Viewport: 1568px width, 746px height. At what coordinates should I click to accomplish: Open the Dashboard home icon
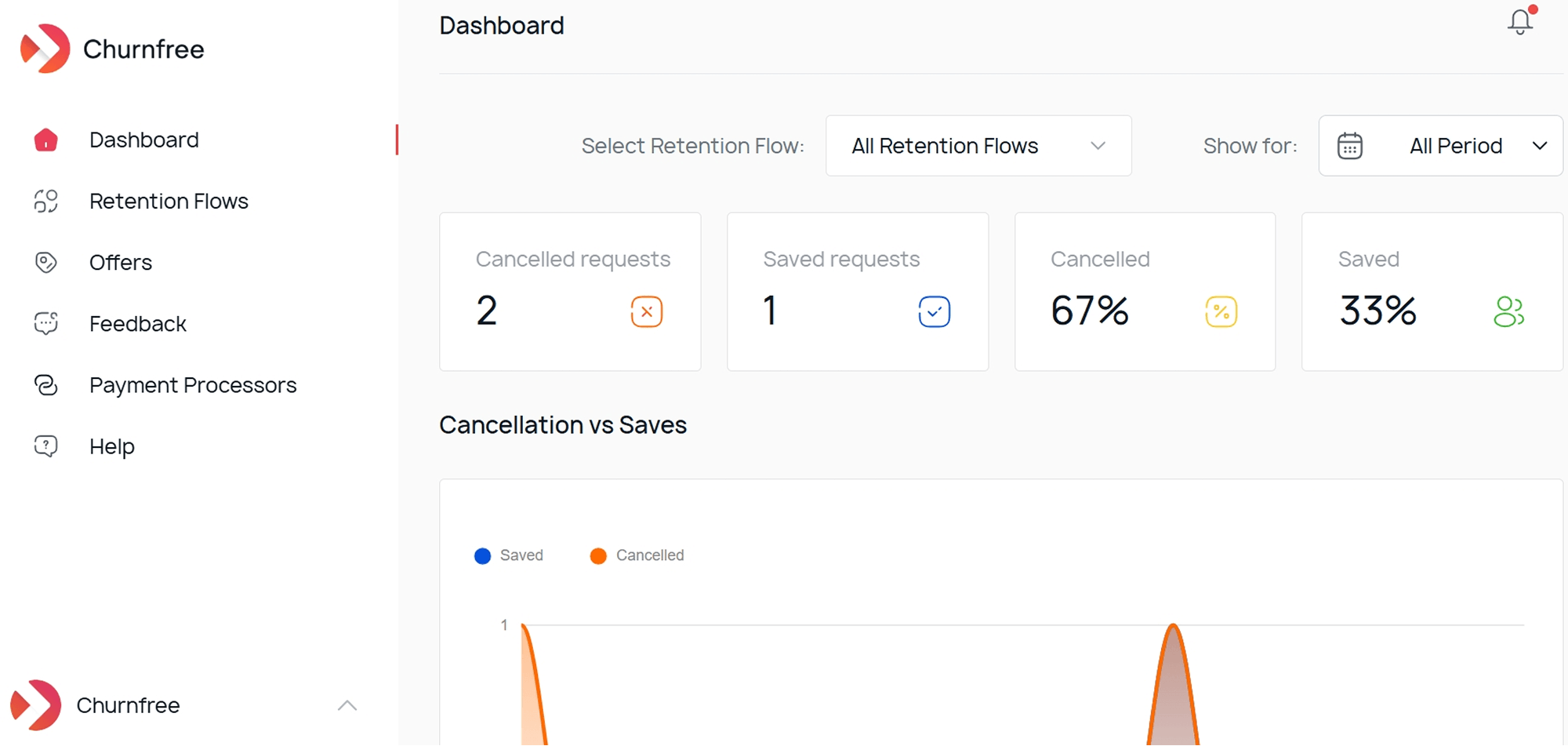tap(46, 140)
